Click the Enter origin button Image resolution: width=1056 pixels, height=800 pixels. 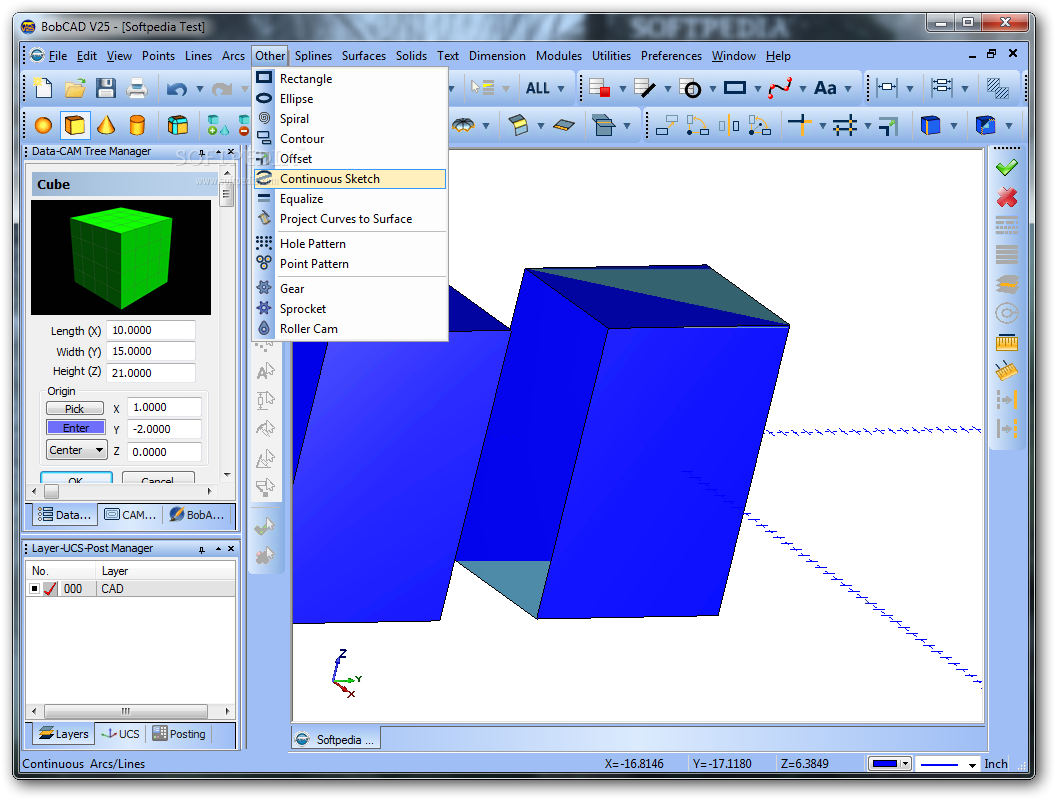click(75, 428)
